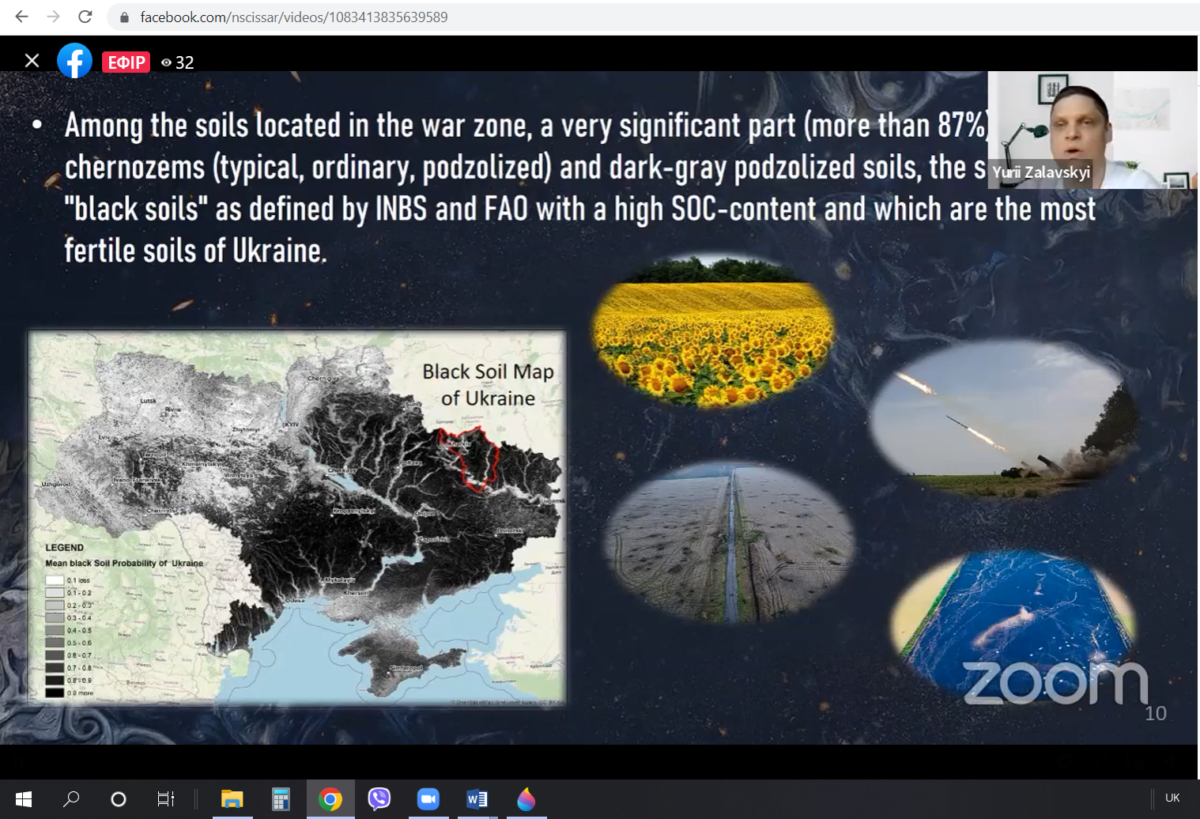Open File Explorer from the taskbar
Screen dimensions: 1200x819
(232, 799)
